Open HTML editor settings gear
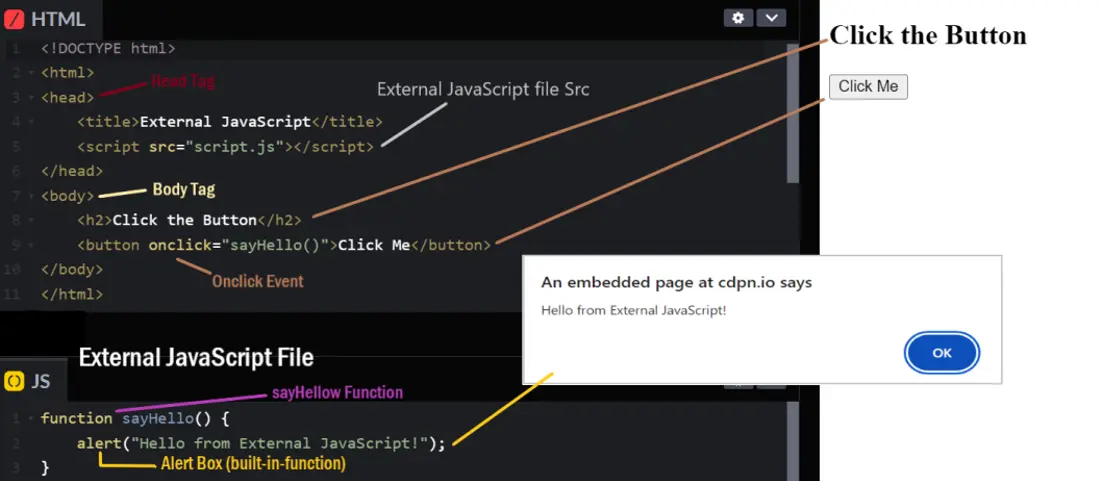The width and height of the screenshot is (1108, 481). (x=738, y=18)
